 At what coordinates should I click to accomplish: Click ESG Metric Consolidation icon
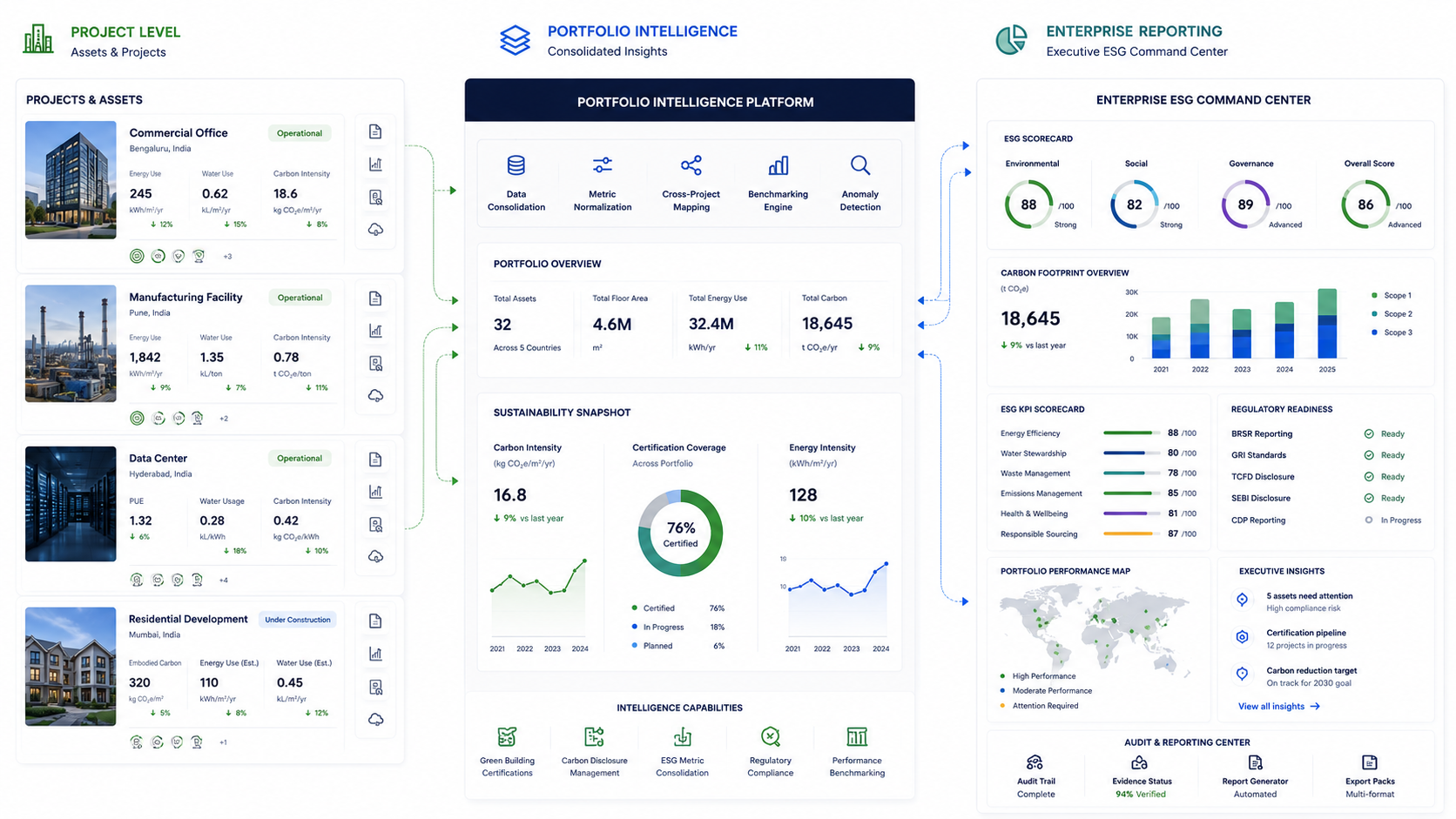point(682,737)
